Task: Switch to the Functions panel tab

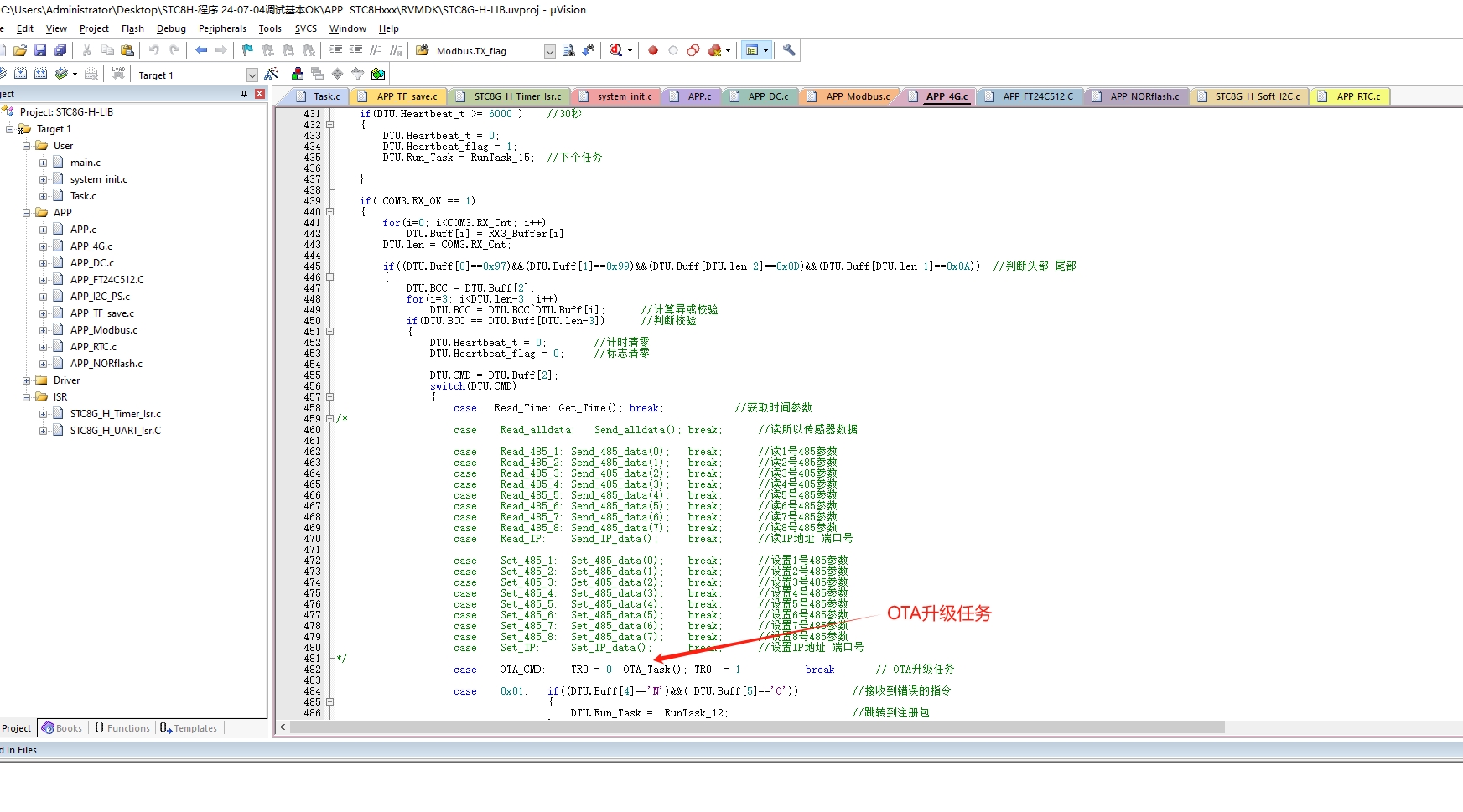Action: tap(122, 728)
